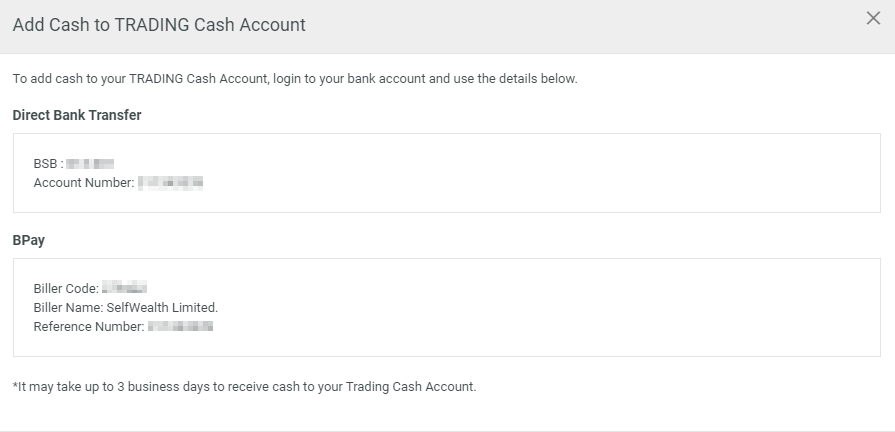
Task: Click the blurred Biller Code value
Action: [124, 288]
